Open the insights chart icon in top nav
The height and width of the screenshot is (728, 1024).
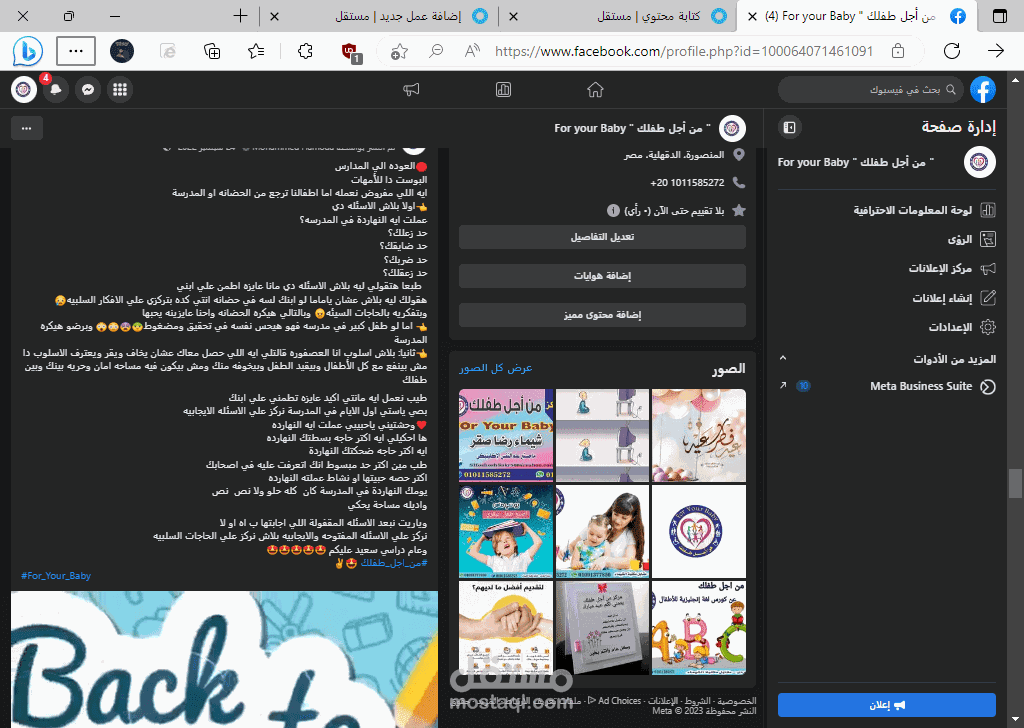pos(504,89)
